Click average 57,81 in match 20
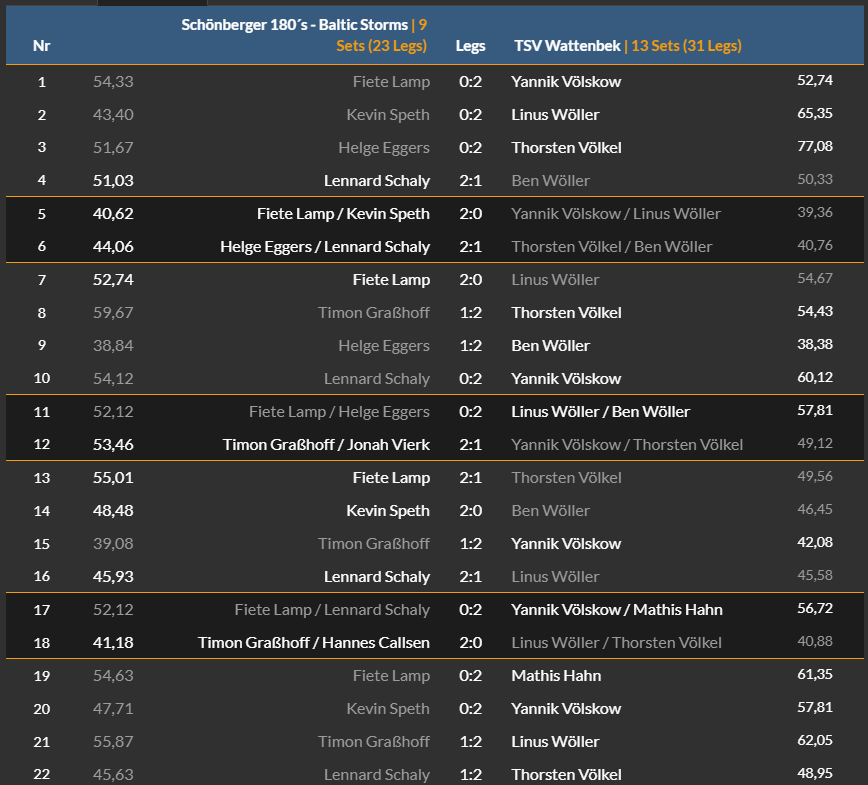 click(815, 707)
